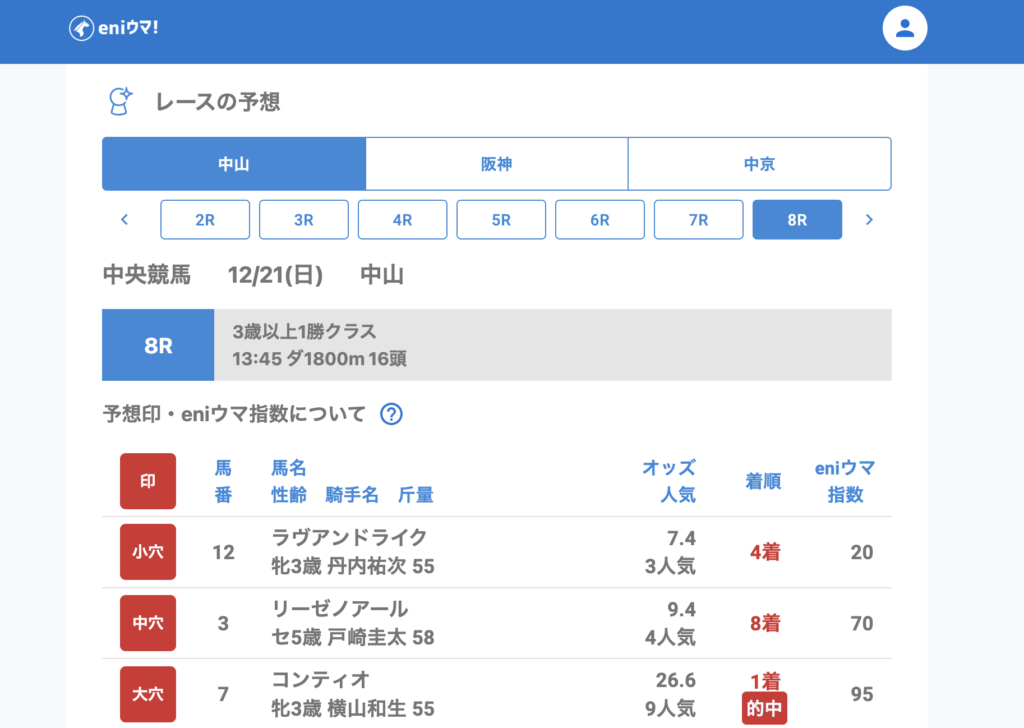This screenshot has height=728, width=1024.
Task: Click the red 中穴 mark badge
Action: 148,623
